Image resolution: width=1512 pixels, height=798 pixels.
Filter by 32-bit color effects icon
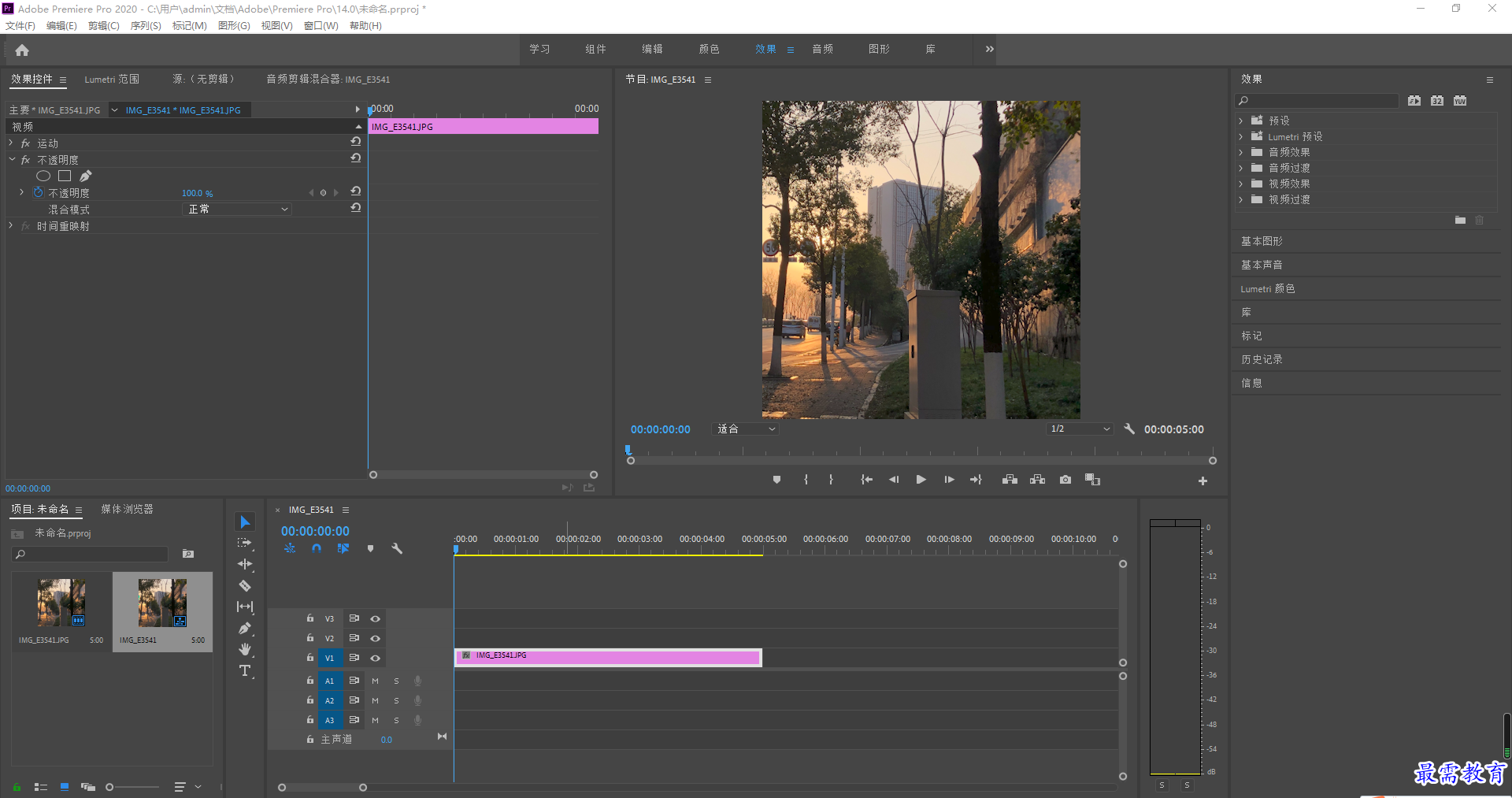(x=1437, y=100)
